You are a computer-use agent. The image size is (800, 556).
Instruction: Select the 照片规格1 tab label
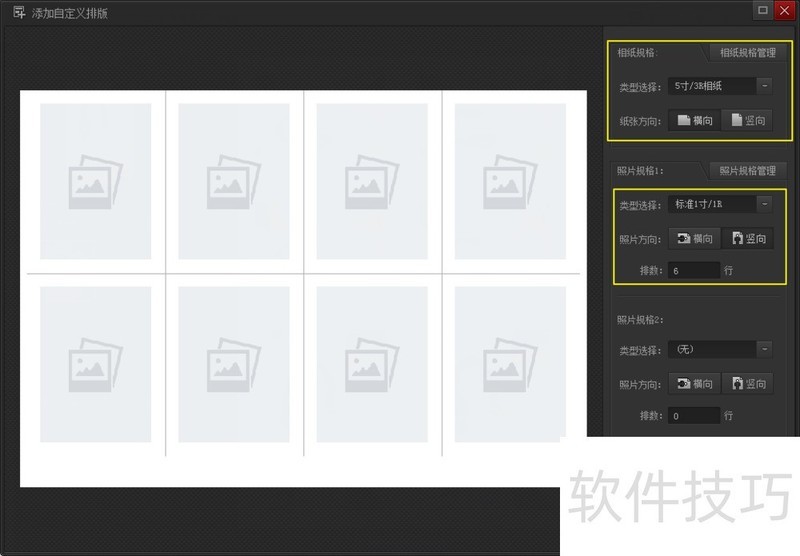pos(640,171)
